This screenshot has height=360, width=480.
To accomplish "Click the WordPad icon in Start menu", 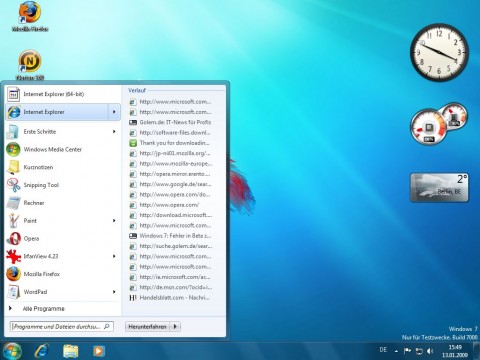I will pos(13,292).
